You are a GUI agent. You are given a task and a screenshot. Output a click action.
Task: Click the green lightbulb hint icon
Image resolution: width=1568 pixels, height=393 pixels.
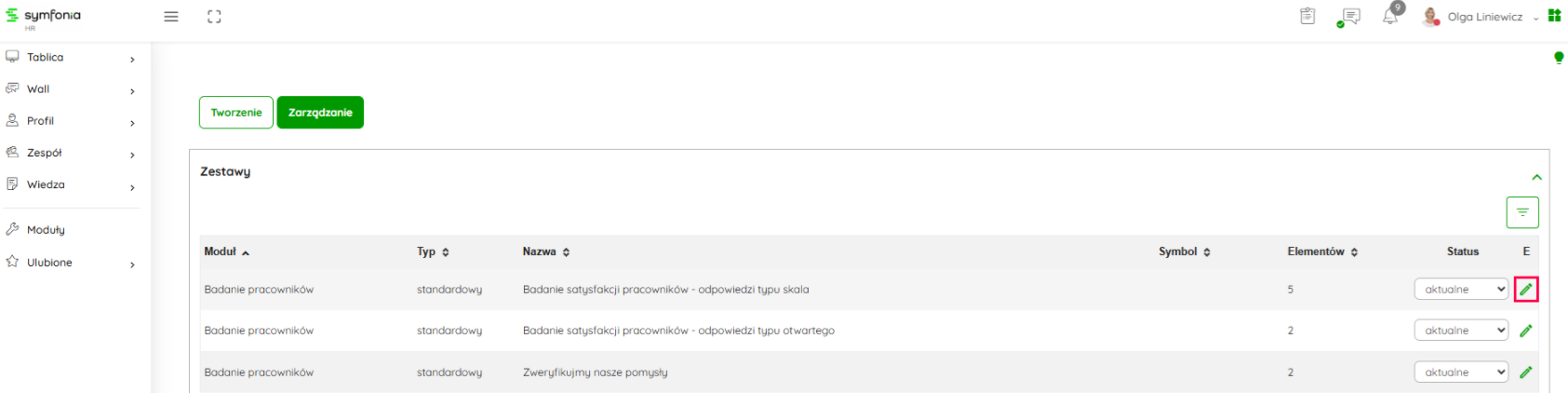[x=1559, y=58]
